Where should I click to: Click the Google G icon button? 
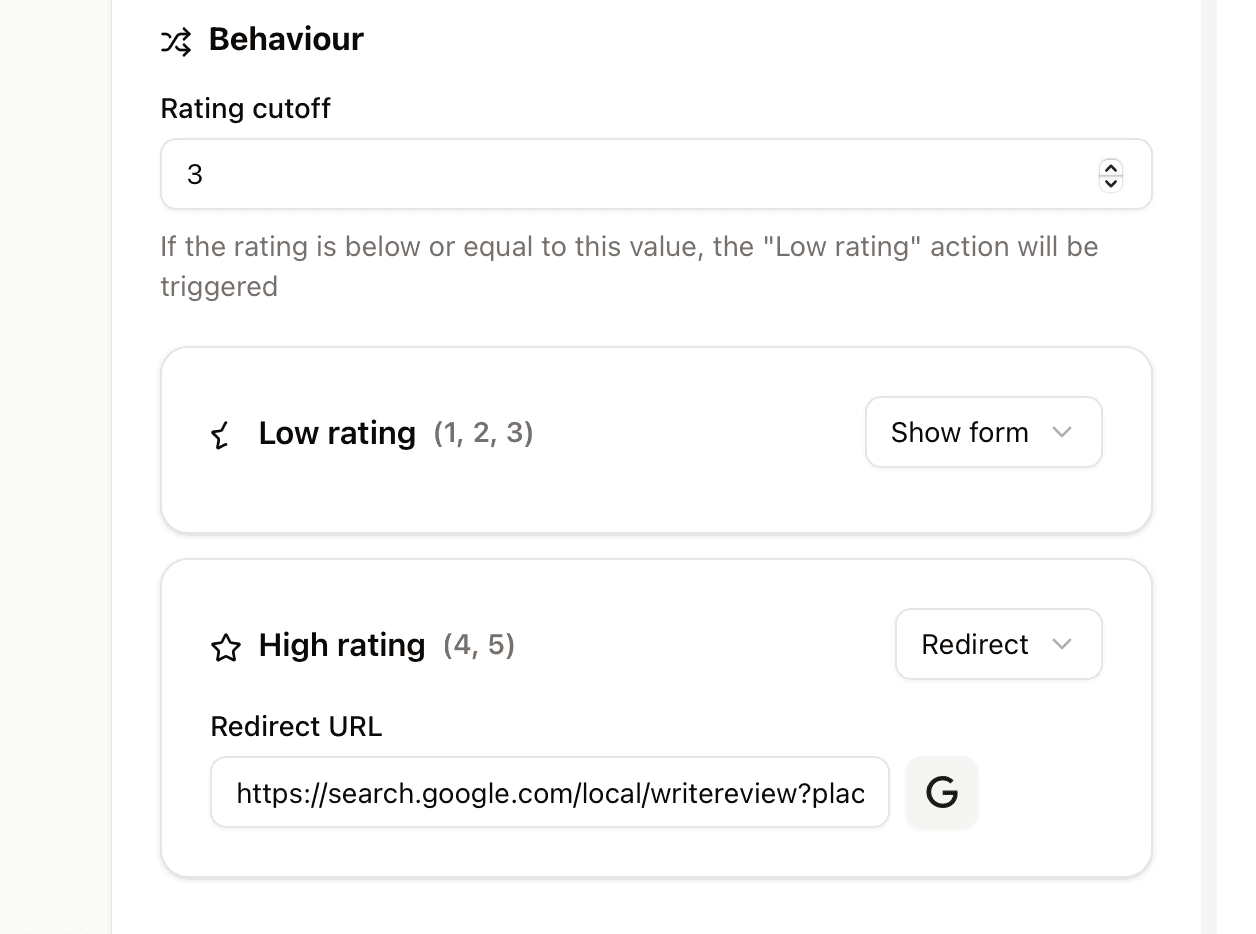click(942, 792)
